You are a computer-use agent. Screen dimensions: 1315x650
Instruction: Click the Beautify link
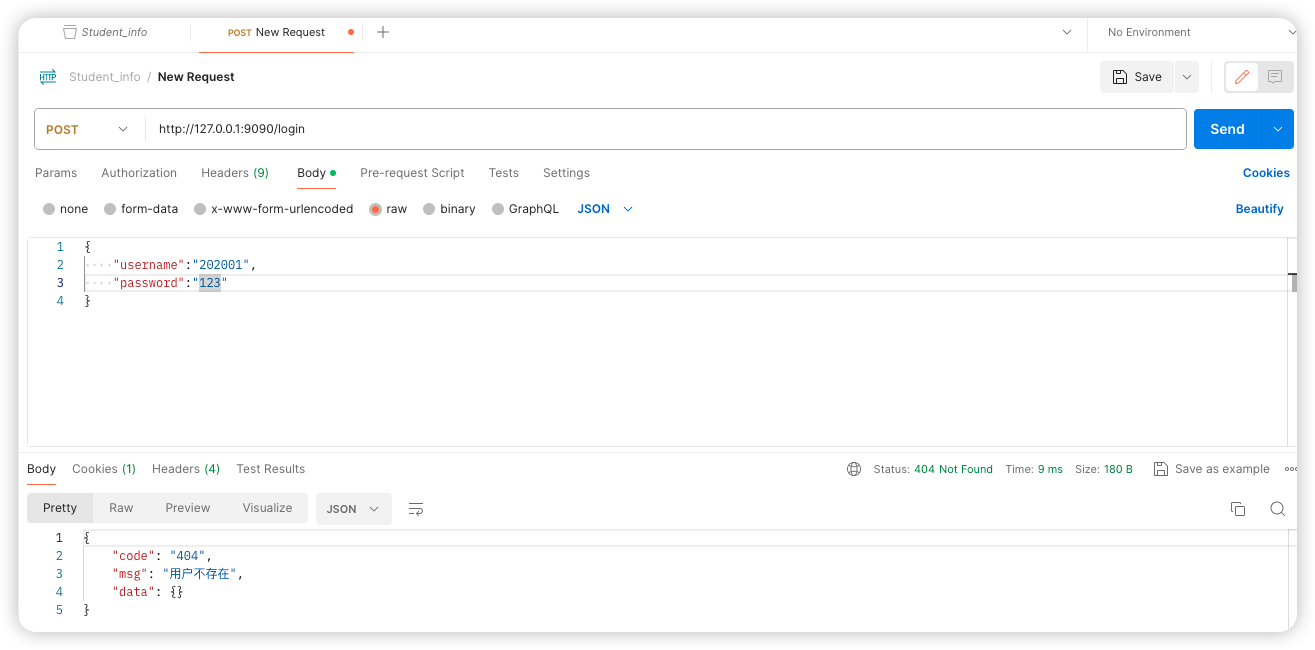pyautogui.click(x=1259, y=209)
